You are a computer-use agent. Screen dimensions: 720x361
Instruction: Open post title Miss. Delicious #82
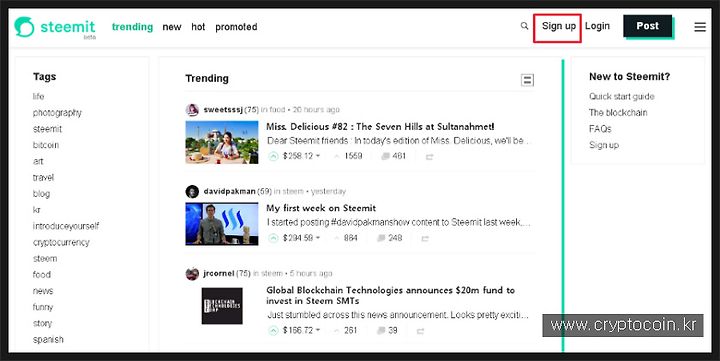coord(380,127)
